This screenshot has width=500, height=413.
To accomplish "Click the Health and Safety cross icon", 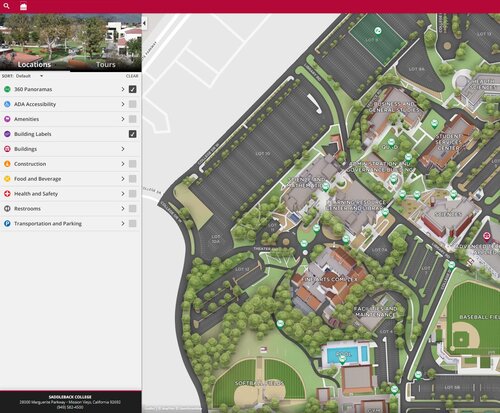I will pyautogui.click(x=7, y=194).
